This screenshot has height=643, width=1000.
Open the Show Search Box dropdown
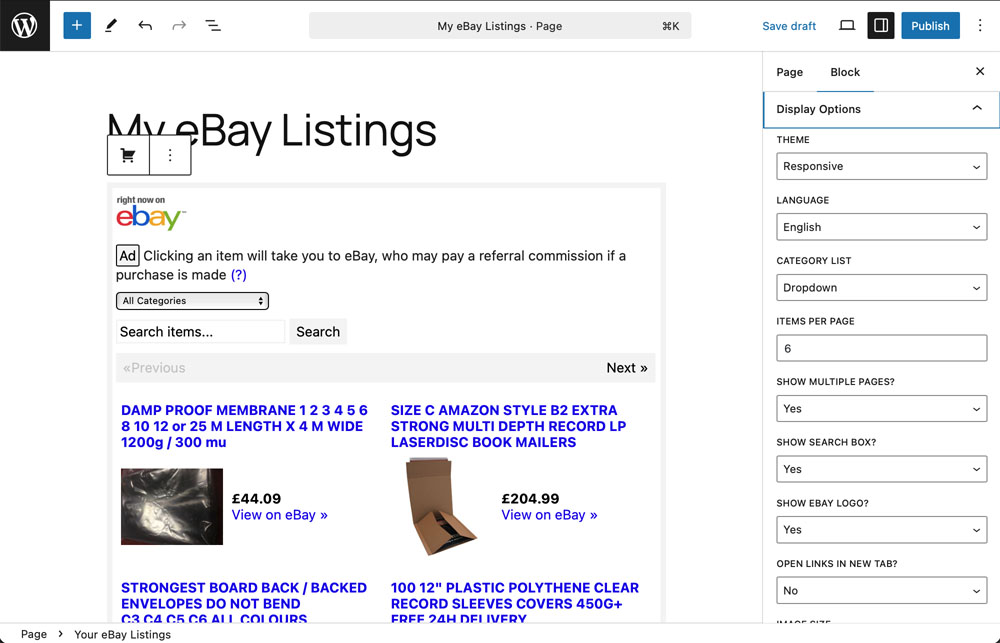881,469
